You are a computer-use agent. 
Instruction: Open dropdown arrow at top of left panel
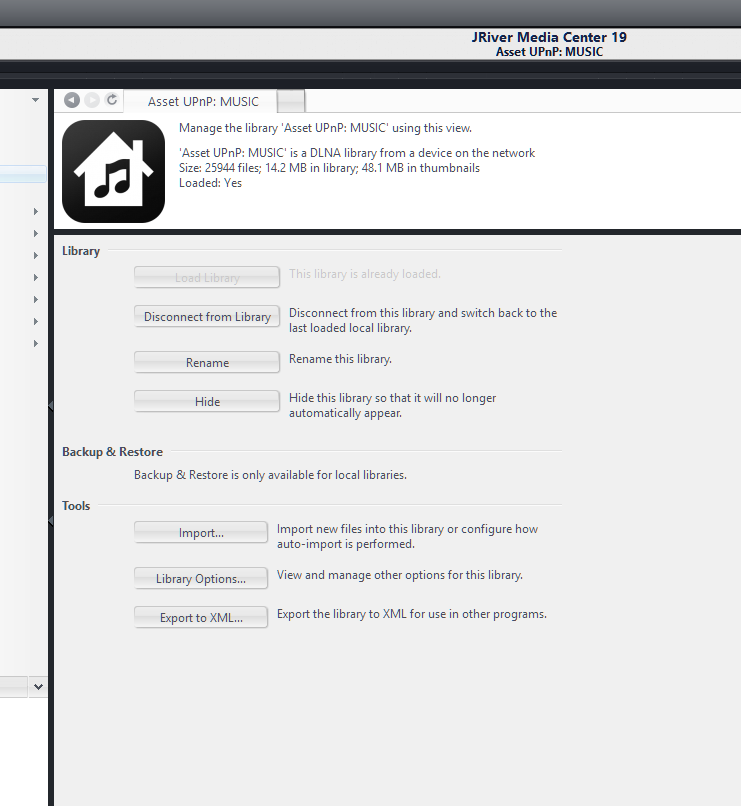pyautogui.click(x=35, y=100)
